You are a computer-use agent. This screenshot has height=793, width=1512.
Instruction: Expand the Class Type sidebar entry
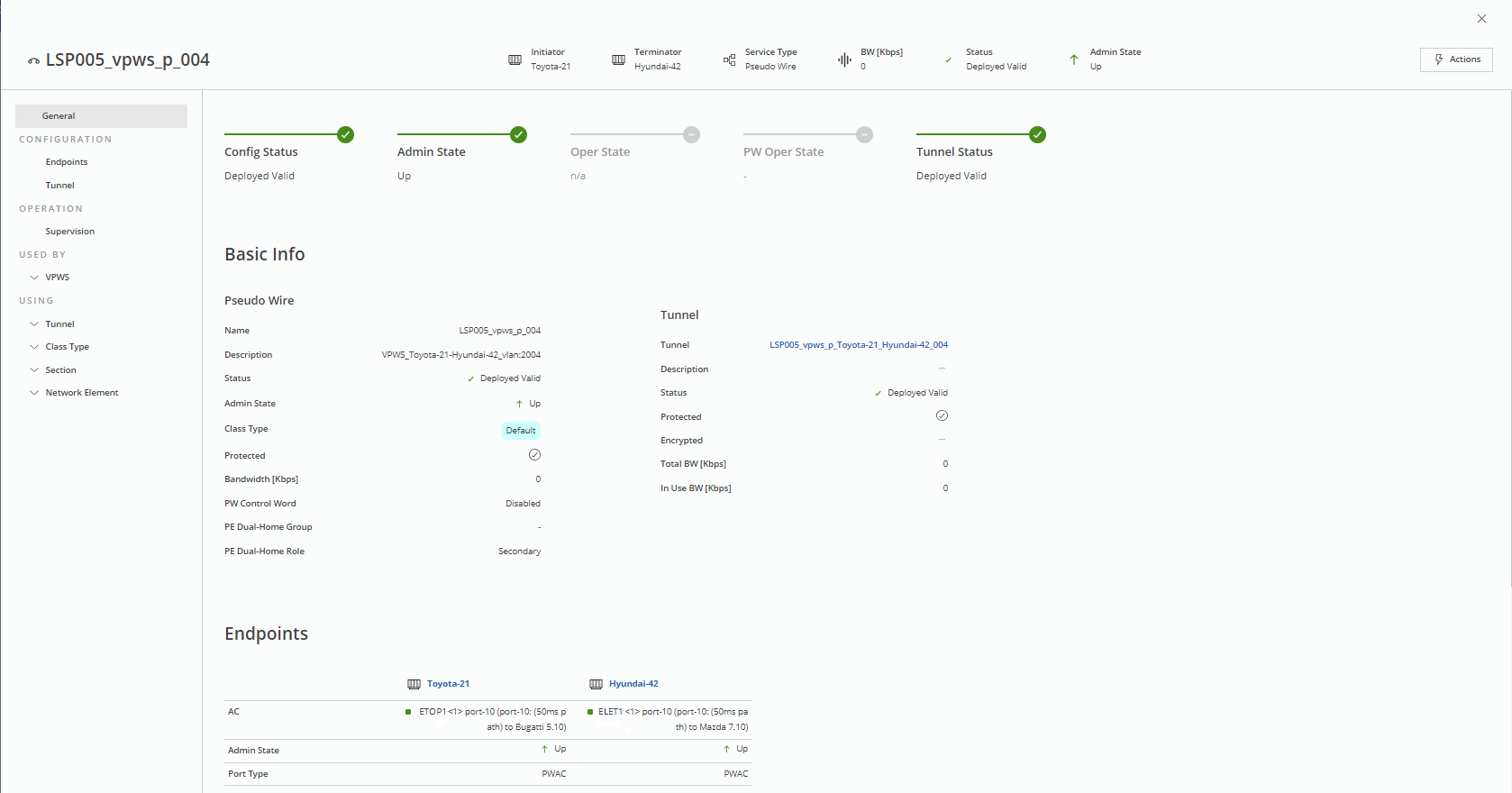point(34,347)
